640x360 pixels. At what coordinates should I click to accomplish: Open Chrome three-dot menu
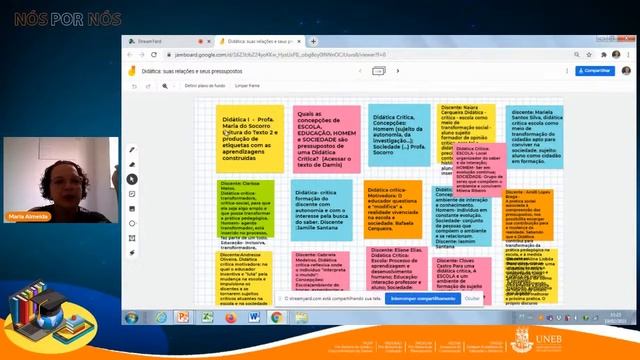pos(629,54)
